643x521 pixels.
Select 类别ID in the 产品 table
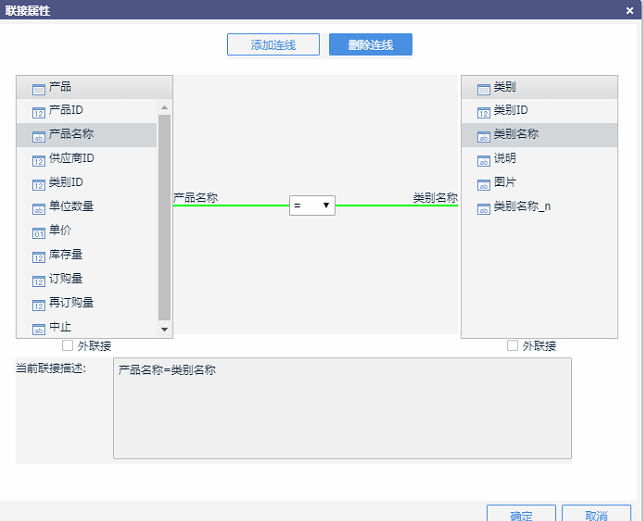coord(87,183)
